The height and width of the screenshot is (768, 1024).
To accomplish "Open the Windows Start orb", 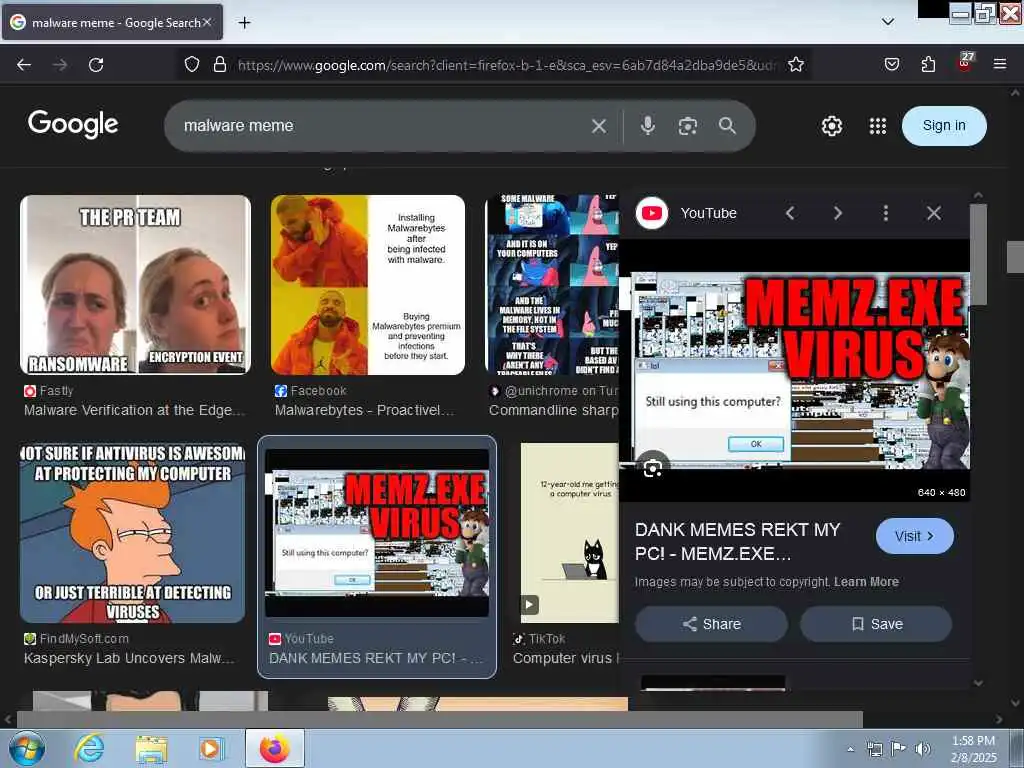I will coord(27,748).
